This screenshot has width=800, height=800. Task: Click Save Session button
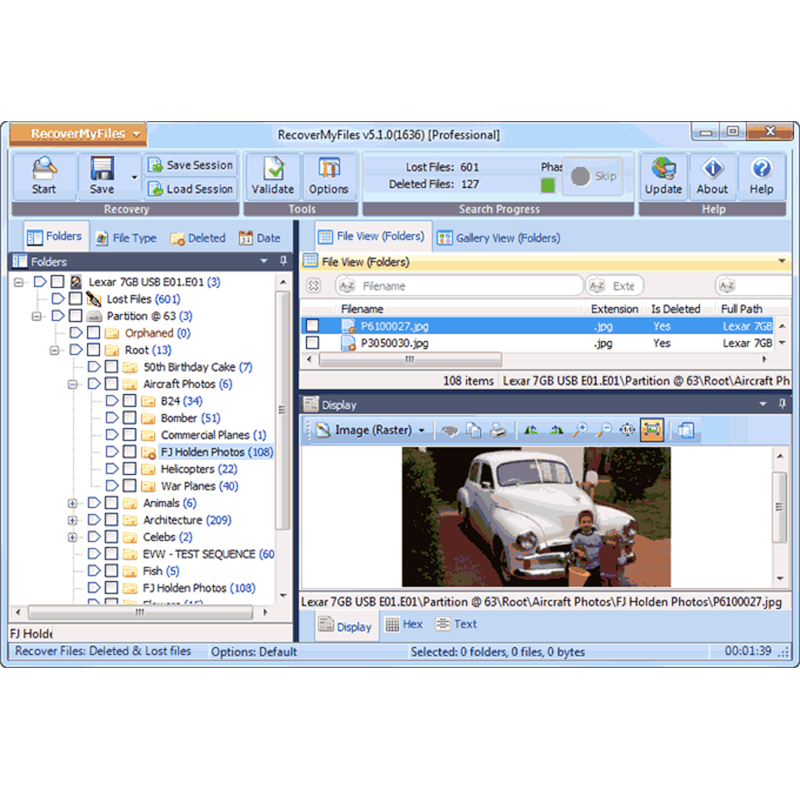pyautogui.click(x=192, y=165)
